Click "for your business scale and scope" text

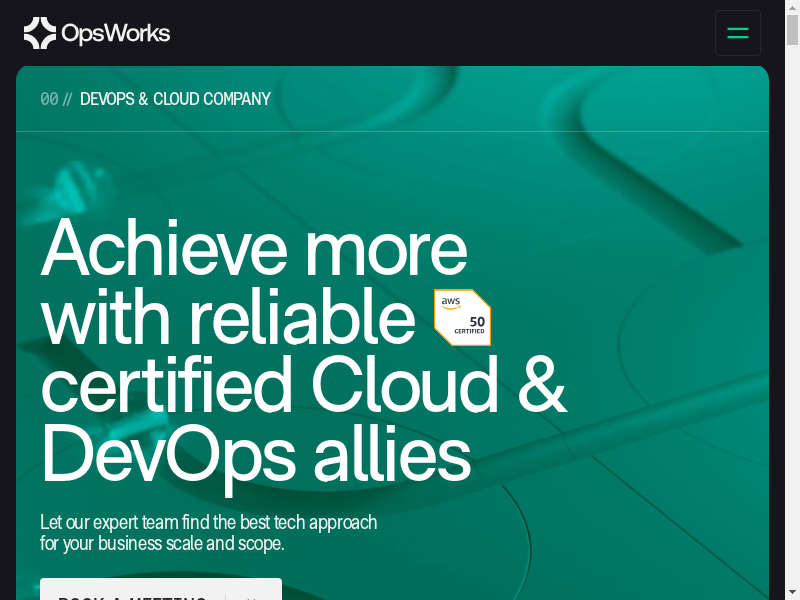(162, 544)
